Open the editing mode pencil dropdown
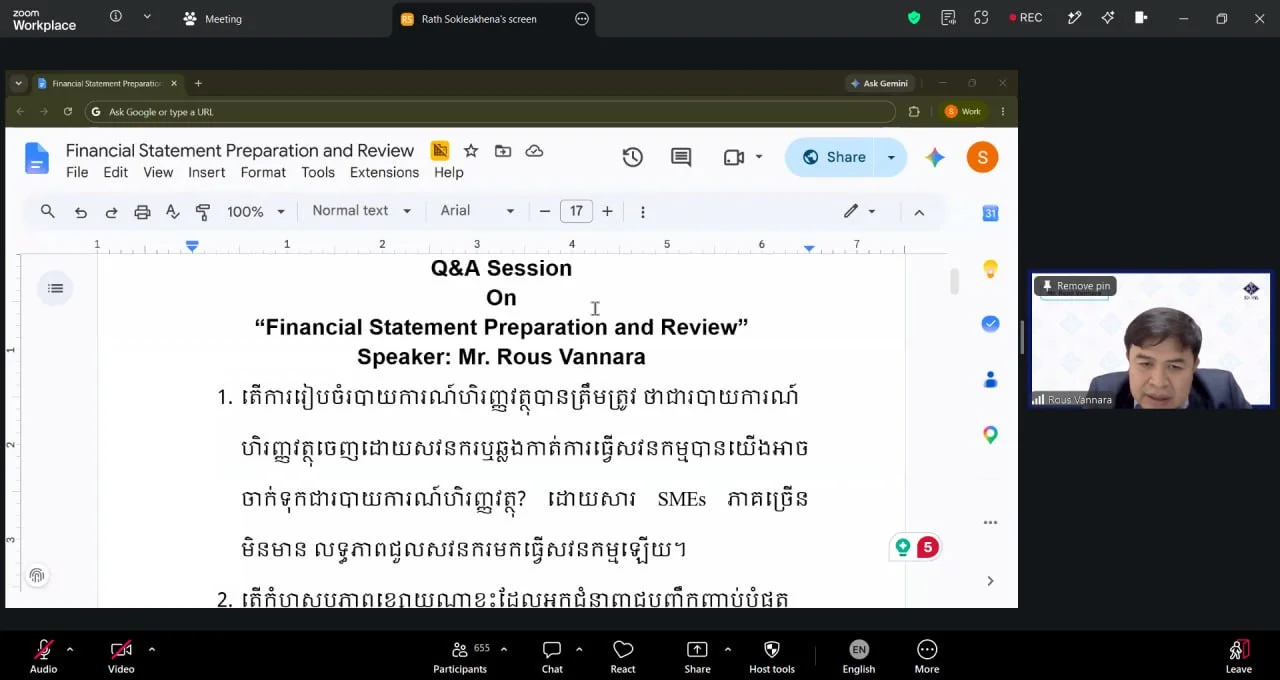This screenshot has width=1280, height=680. [859, 211]
